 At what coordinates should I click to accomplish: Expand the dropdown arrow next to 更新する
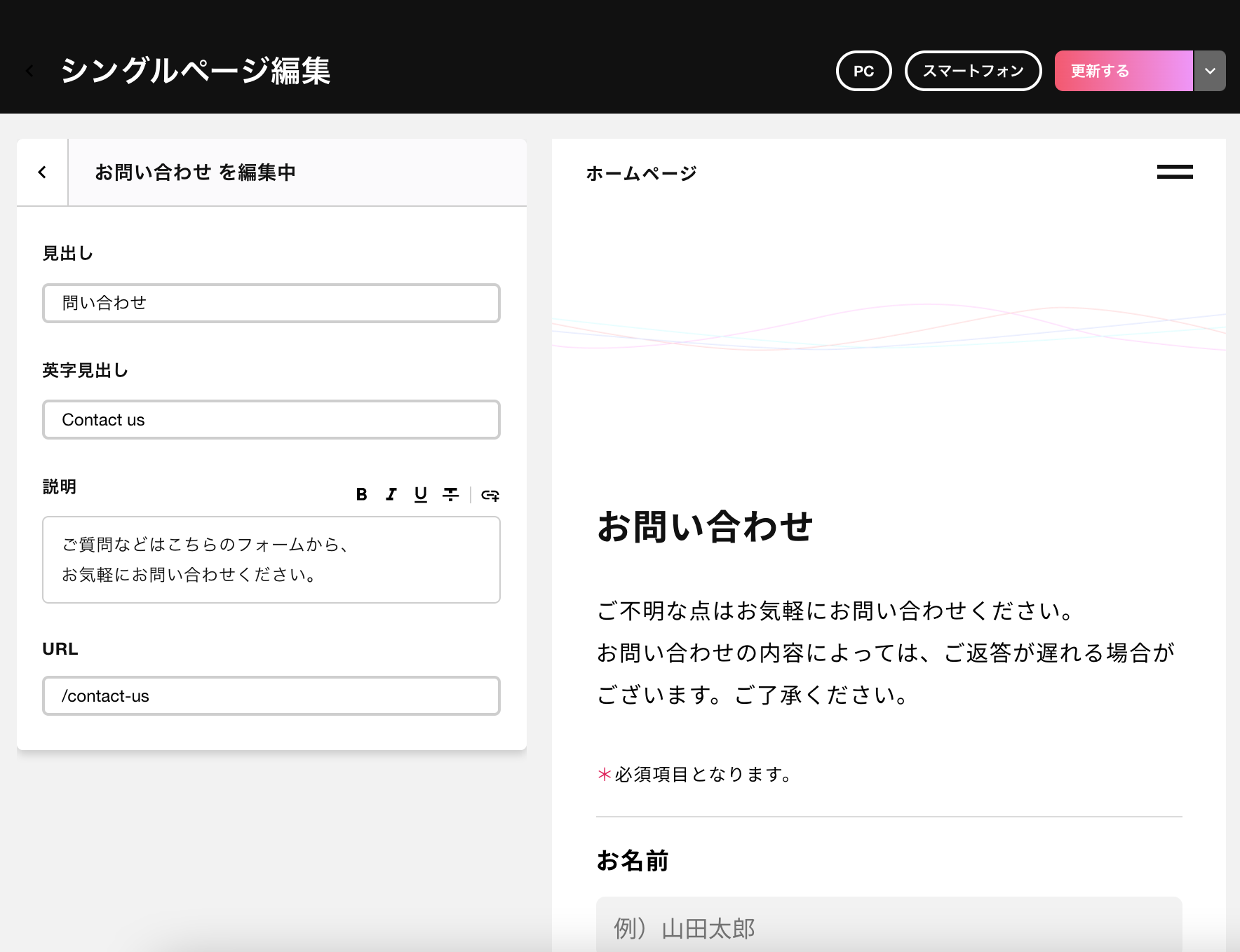(x=1210, y=71)
